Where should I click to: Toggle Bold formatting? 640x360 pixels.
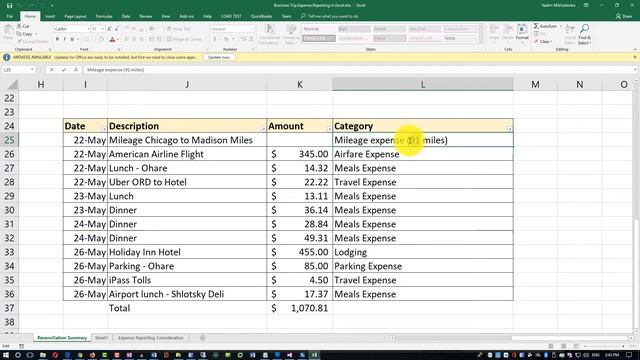tap(57, 39)
